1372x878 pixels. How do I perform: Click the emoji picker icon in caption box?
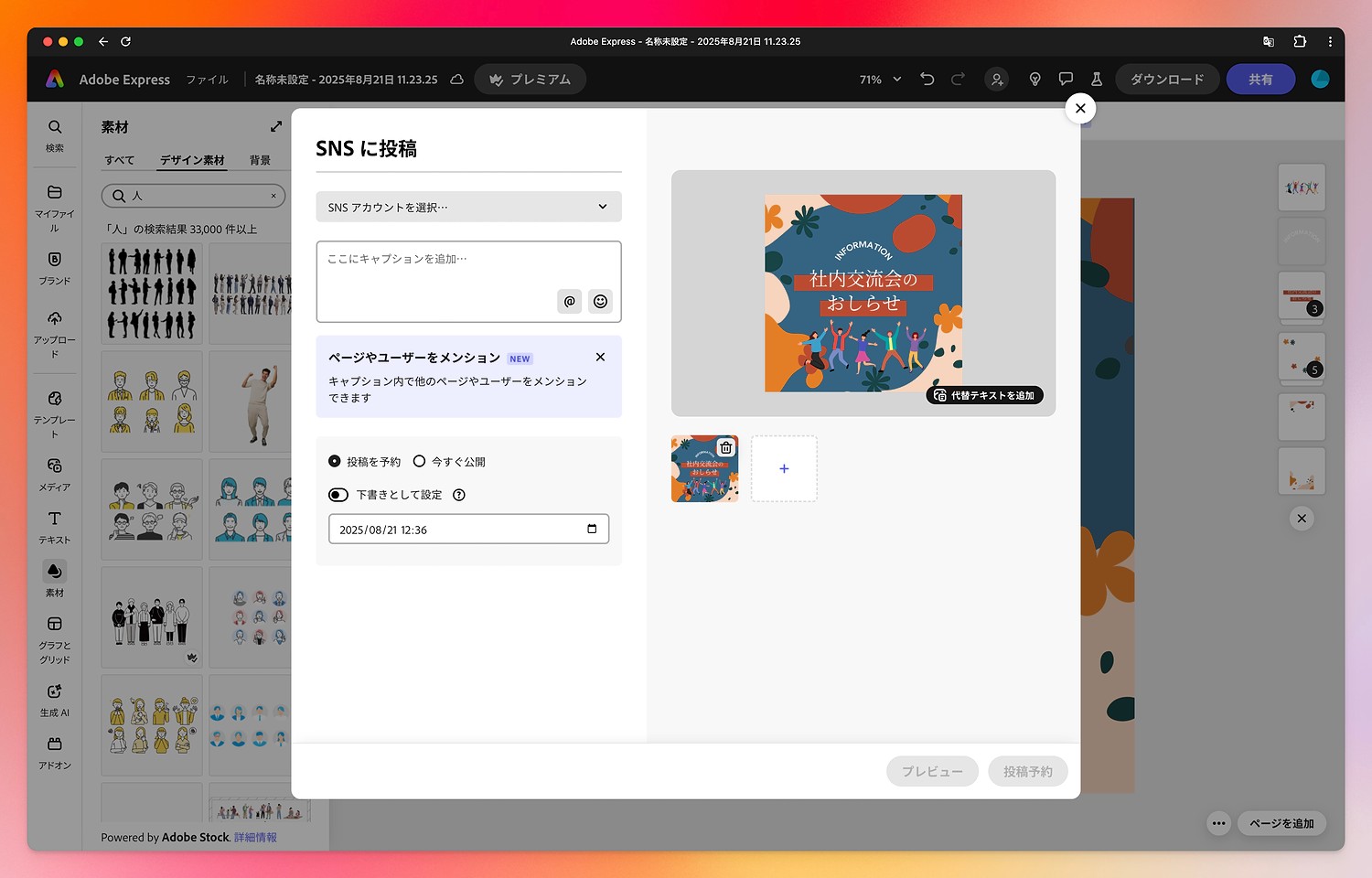(600, 301)
